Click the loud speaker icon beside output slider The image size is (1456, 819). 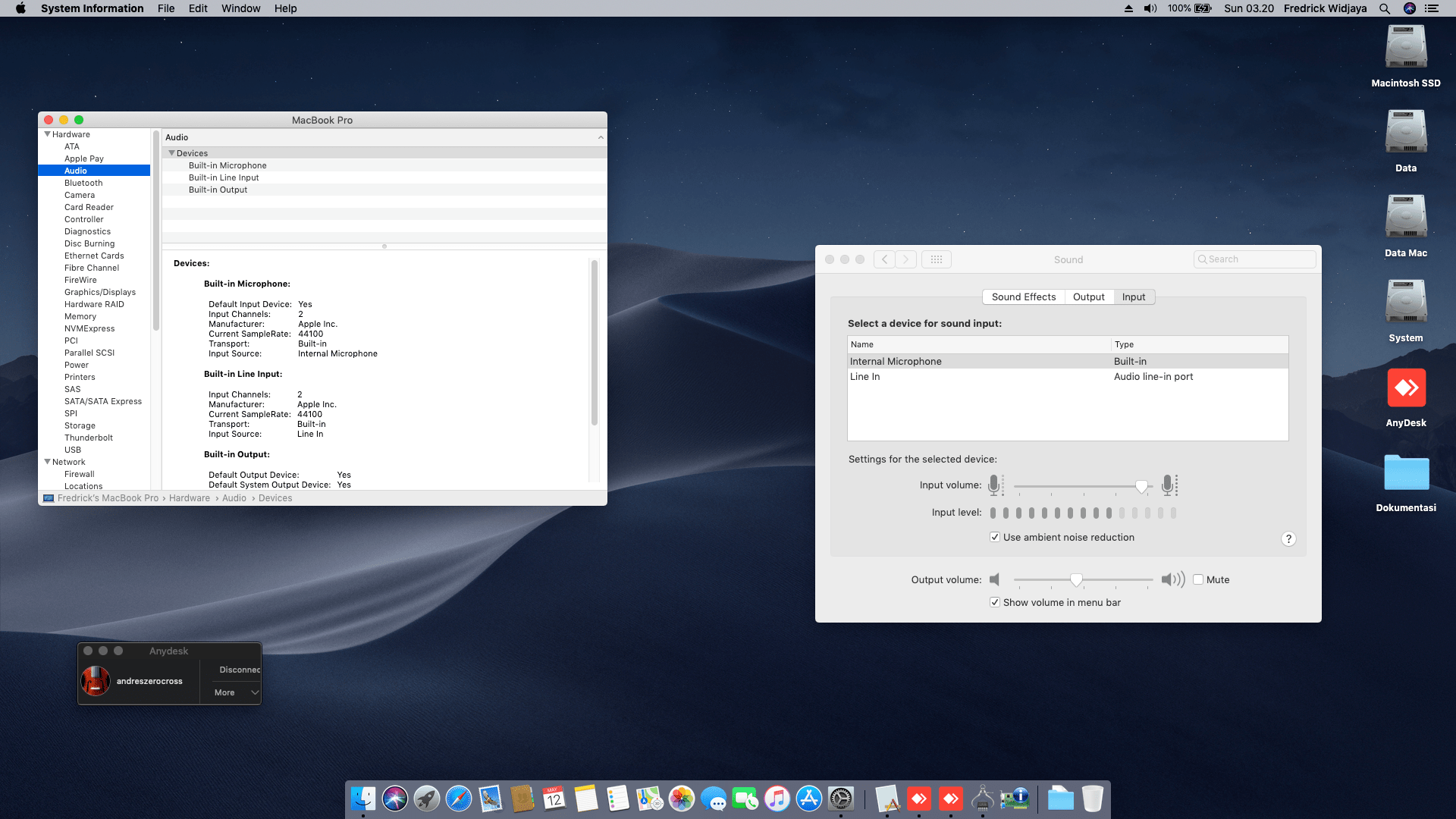click(x=1172, y=579)
